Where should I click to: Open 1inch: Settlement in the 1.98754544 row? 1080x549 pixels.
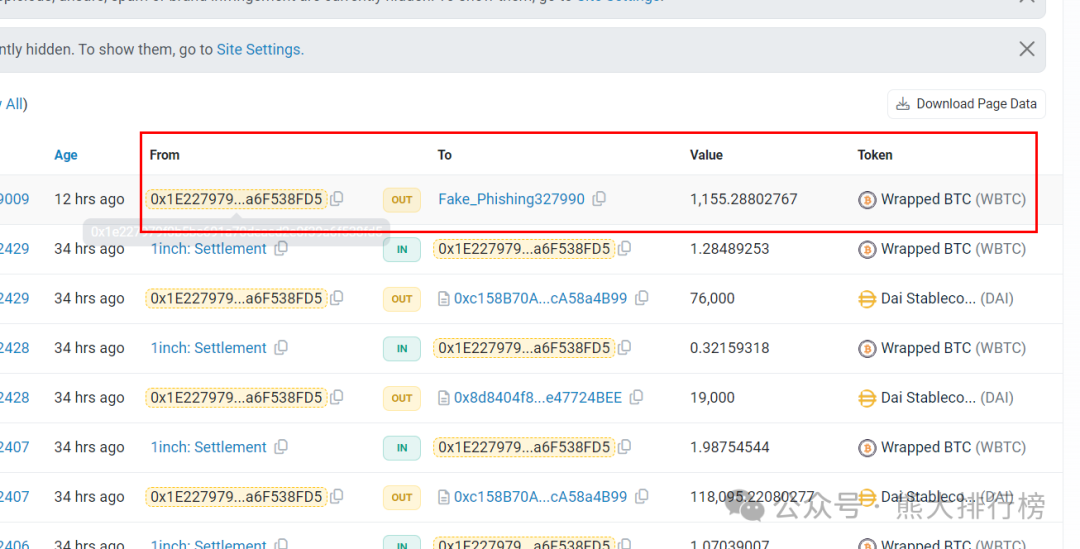pyautogui.click(x=209, y=447)
